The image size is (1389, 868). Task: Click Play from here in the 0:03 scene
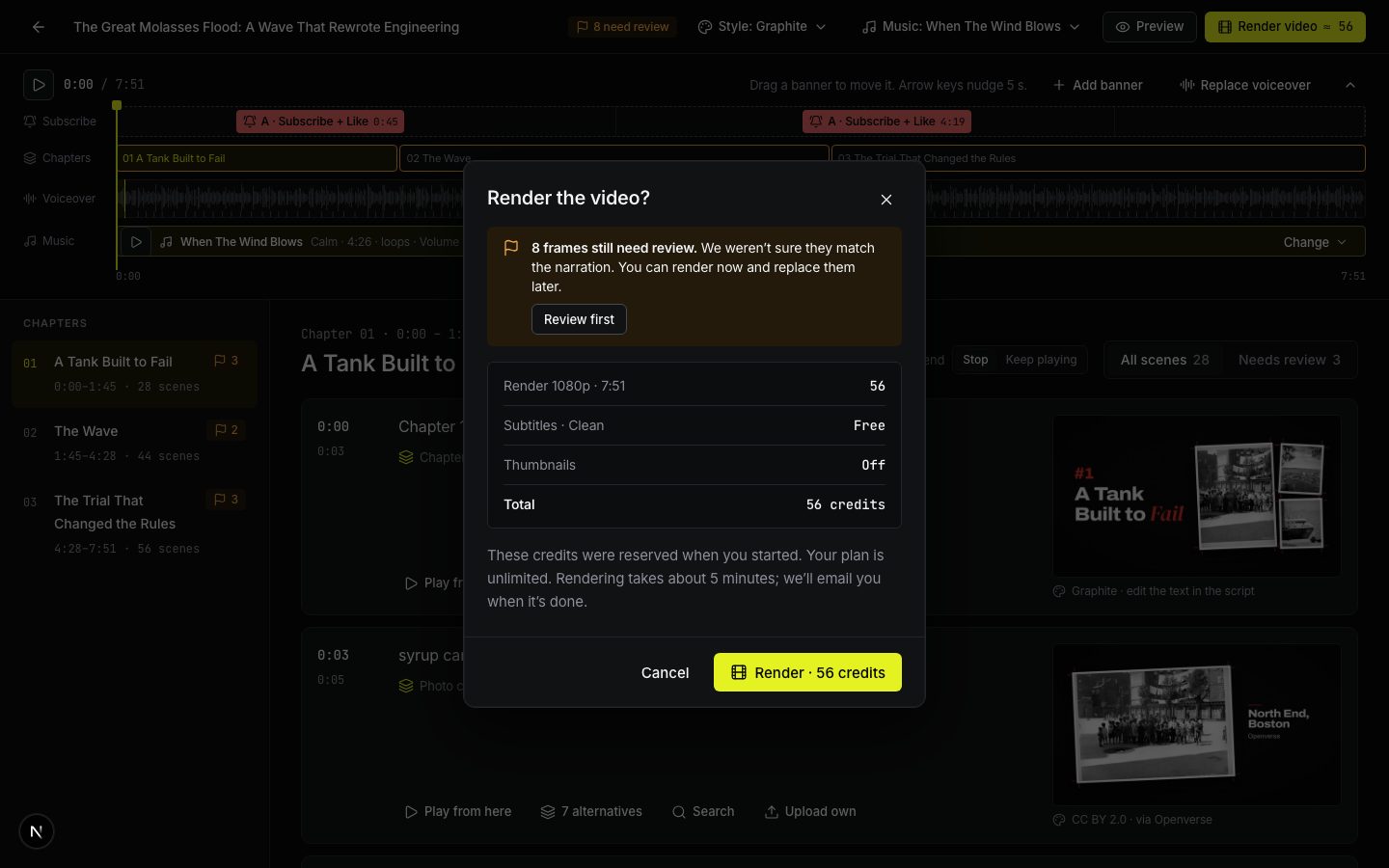coord(458,812)
